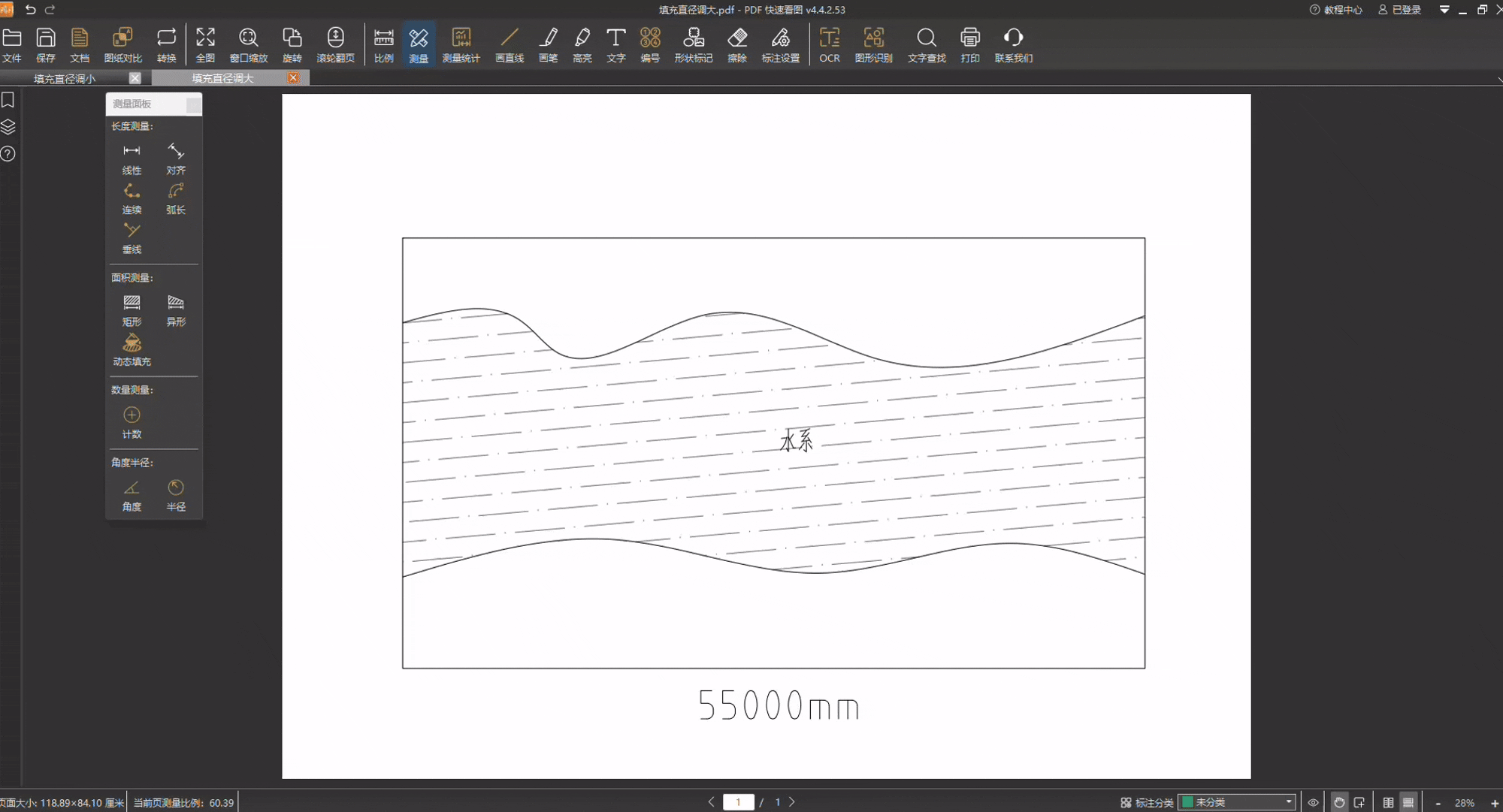The height and width of the screenshot is (812, 1503).
Task: Select the 高亮 highlighter tool
Action: tap(582, 44)
